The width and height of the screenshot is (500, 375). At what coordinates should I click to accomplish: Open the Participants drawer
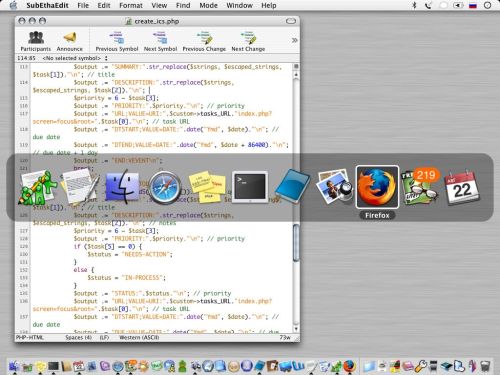coord(36,41)
